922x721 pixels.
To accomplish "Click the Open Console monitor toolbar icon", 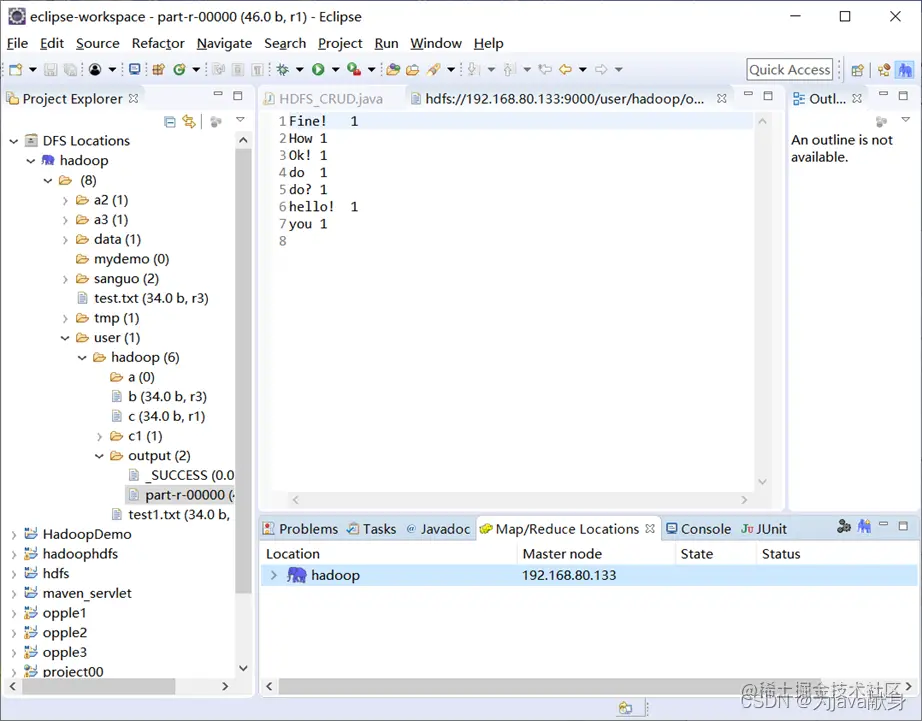I will pos(135,69).
